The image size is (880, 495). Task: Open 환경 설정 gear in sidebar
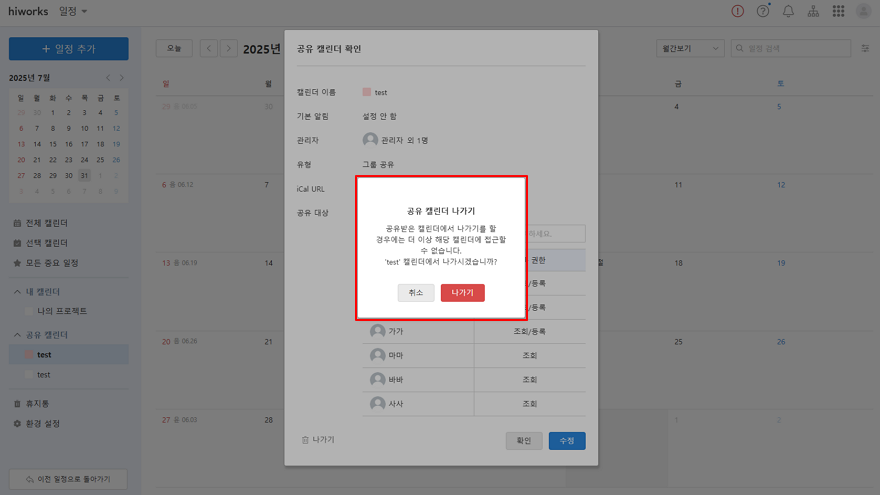pos(42,423)
